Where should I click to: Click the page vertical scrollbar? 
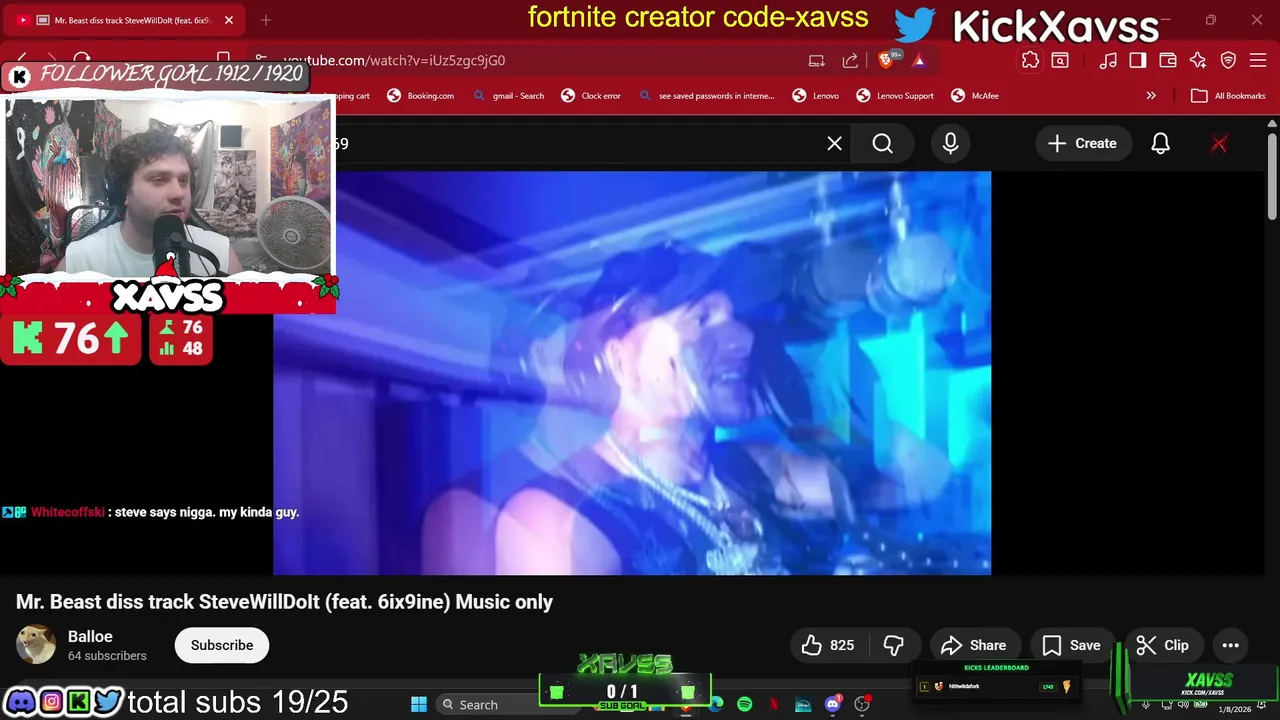1272,175
